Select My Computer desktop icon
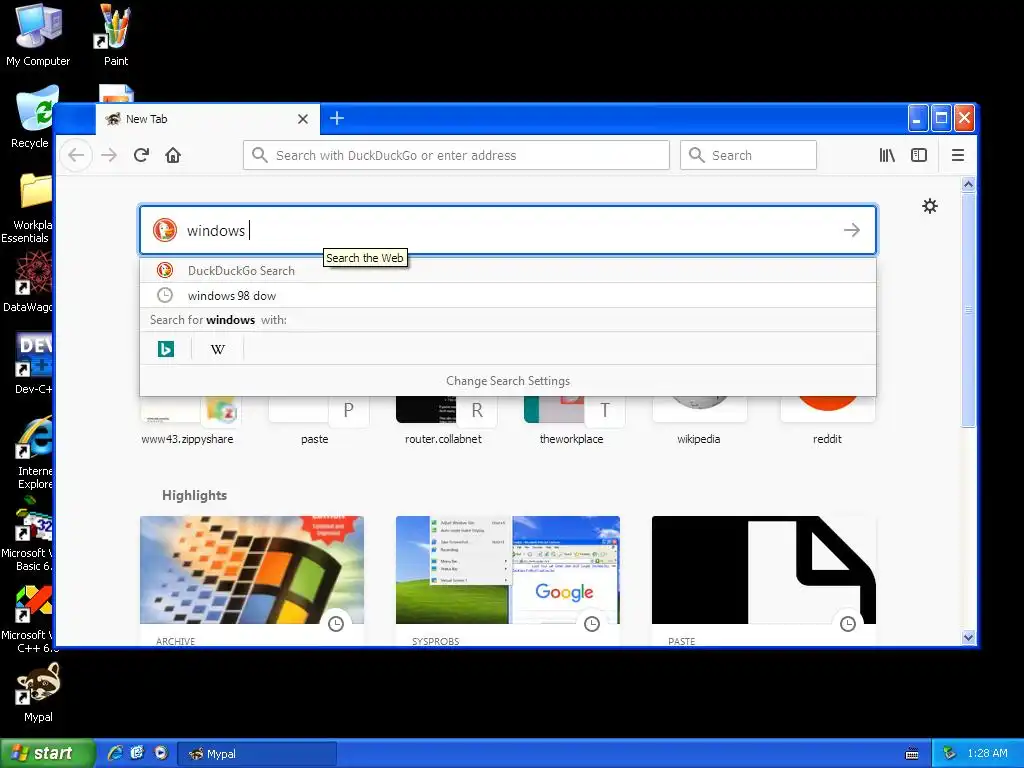 tap(38, 36)
